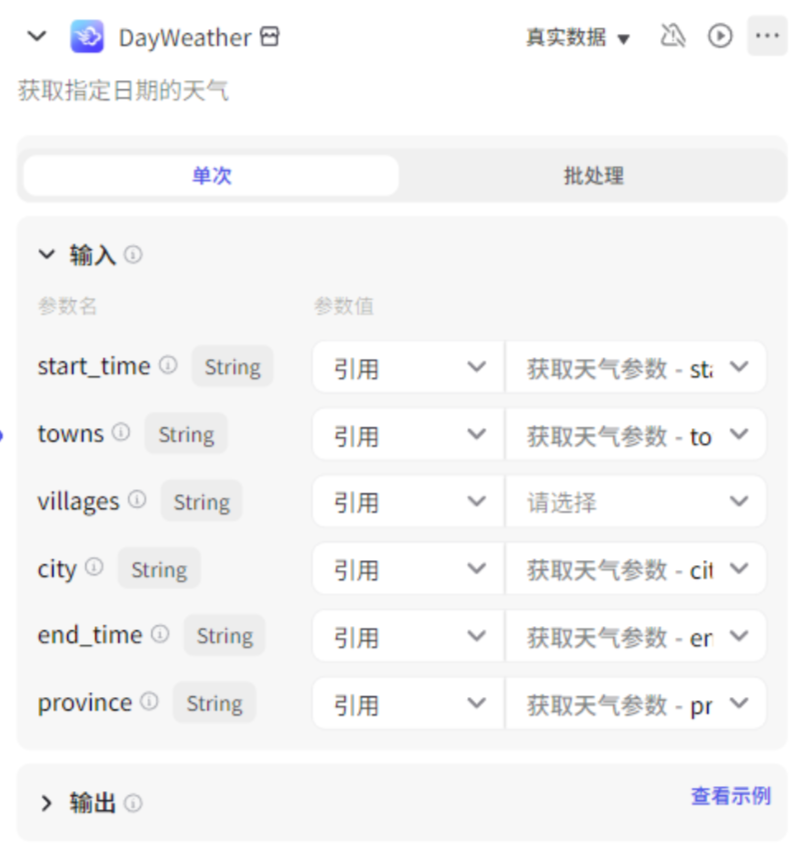Open the value dropdown for the city parameter
The width and height of the screenshot is (793, 847).
point(636,569)
